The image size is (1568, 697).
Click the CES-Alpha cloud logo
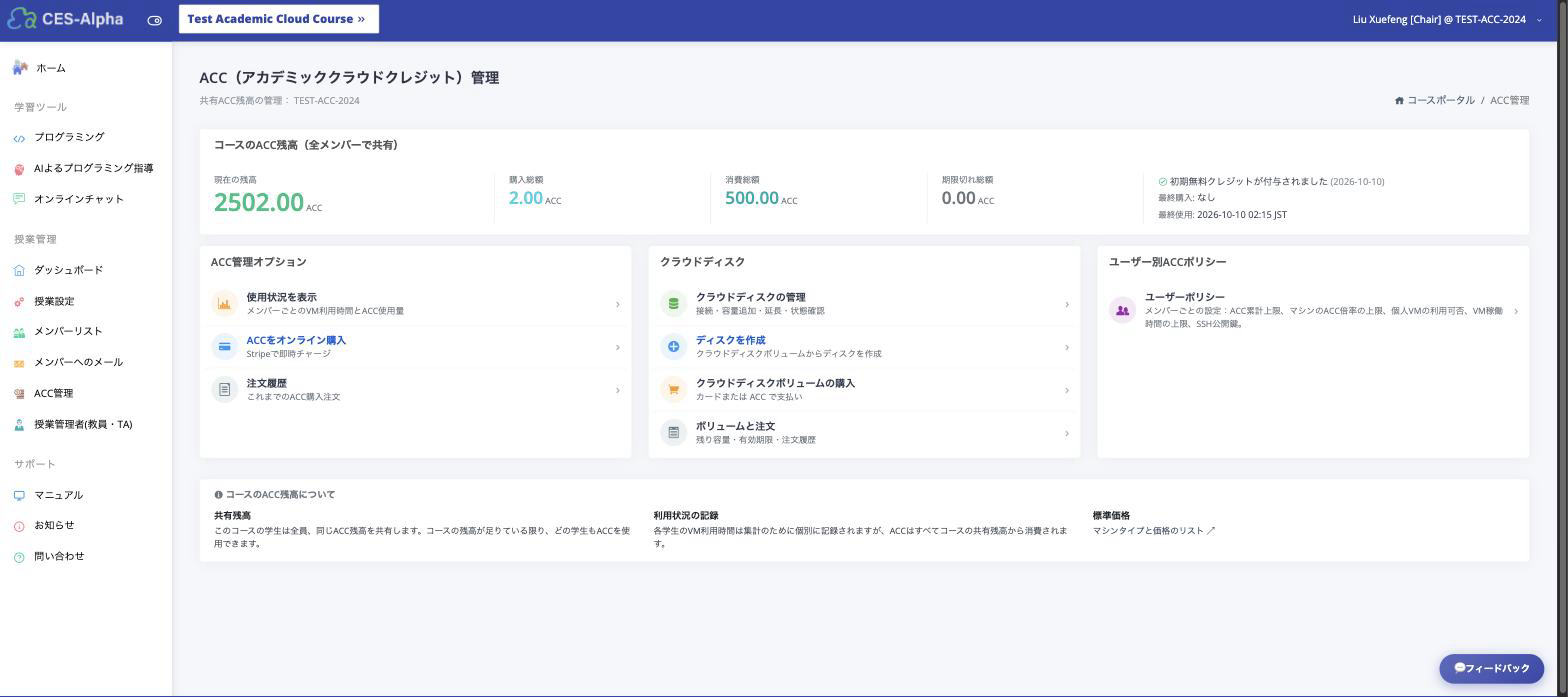(x=21, y=19)
